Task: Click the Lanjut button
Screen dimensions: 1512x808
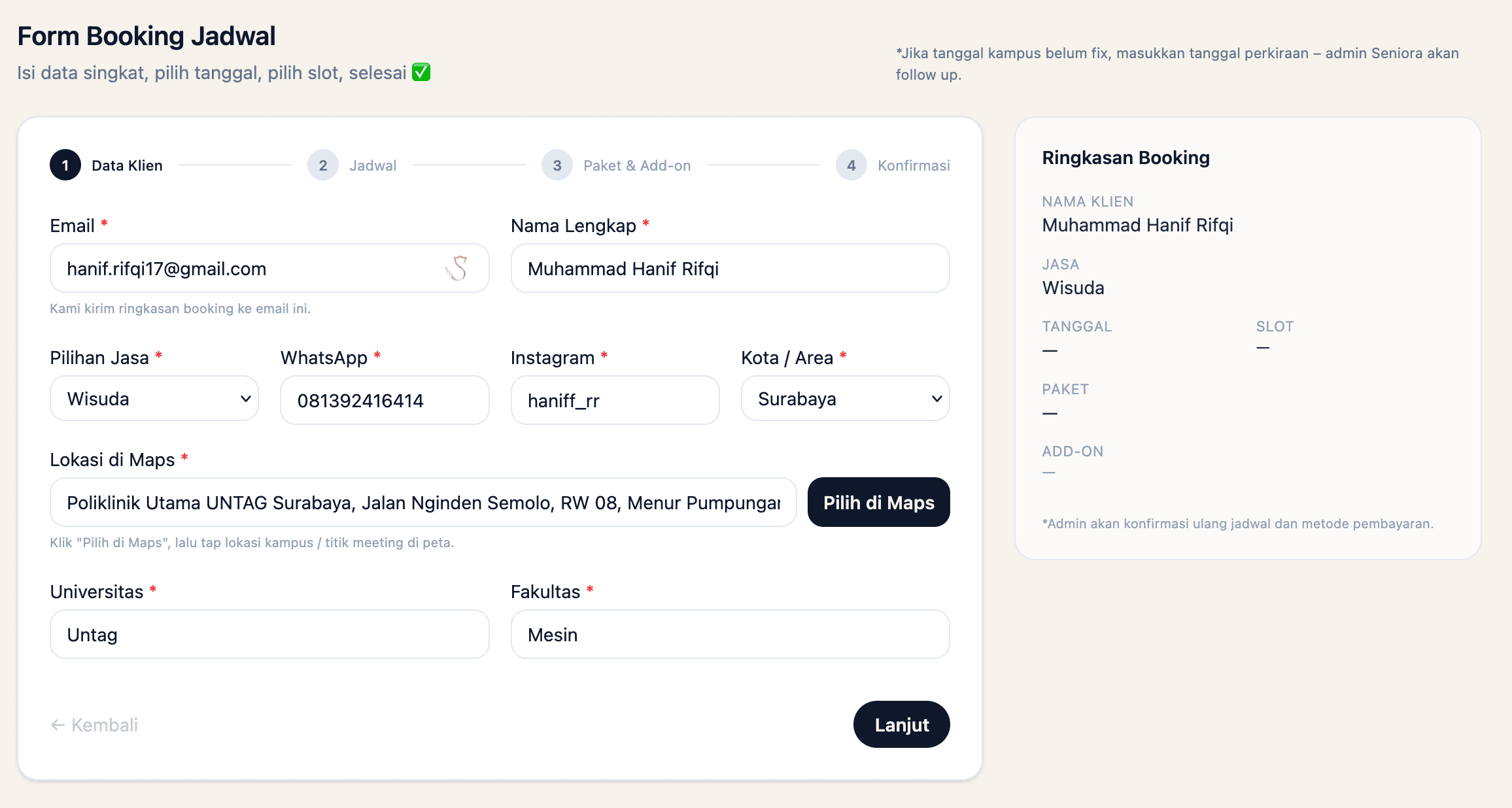Action: [x=901, y=724]
